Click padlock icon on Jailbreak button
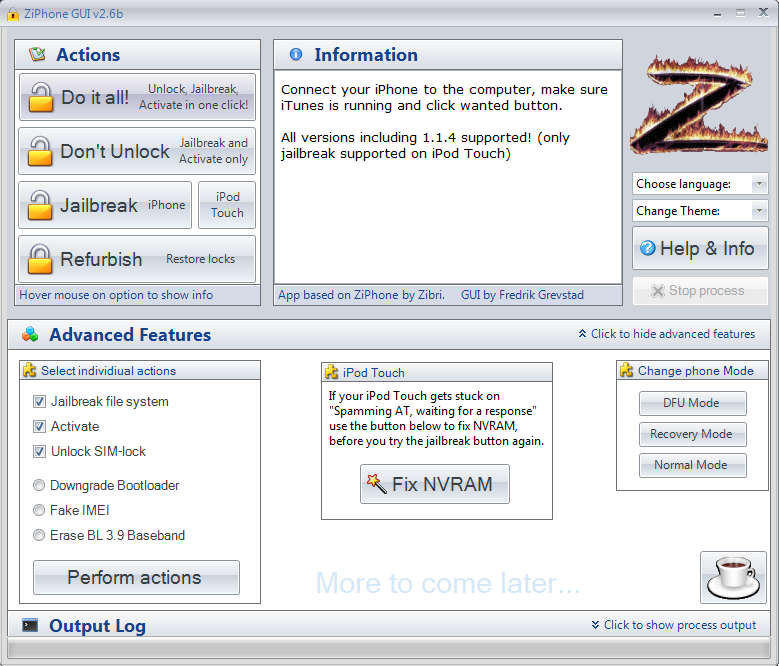 click(40, 205)
